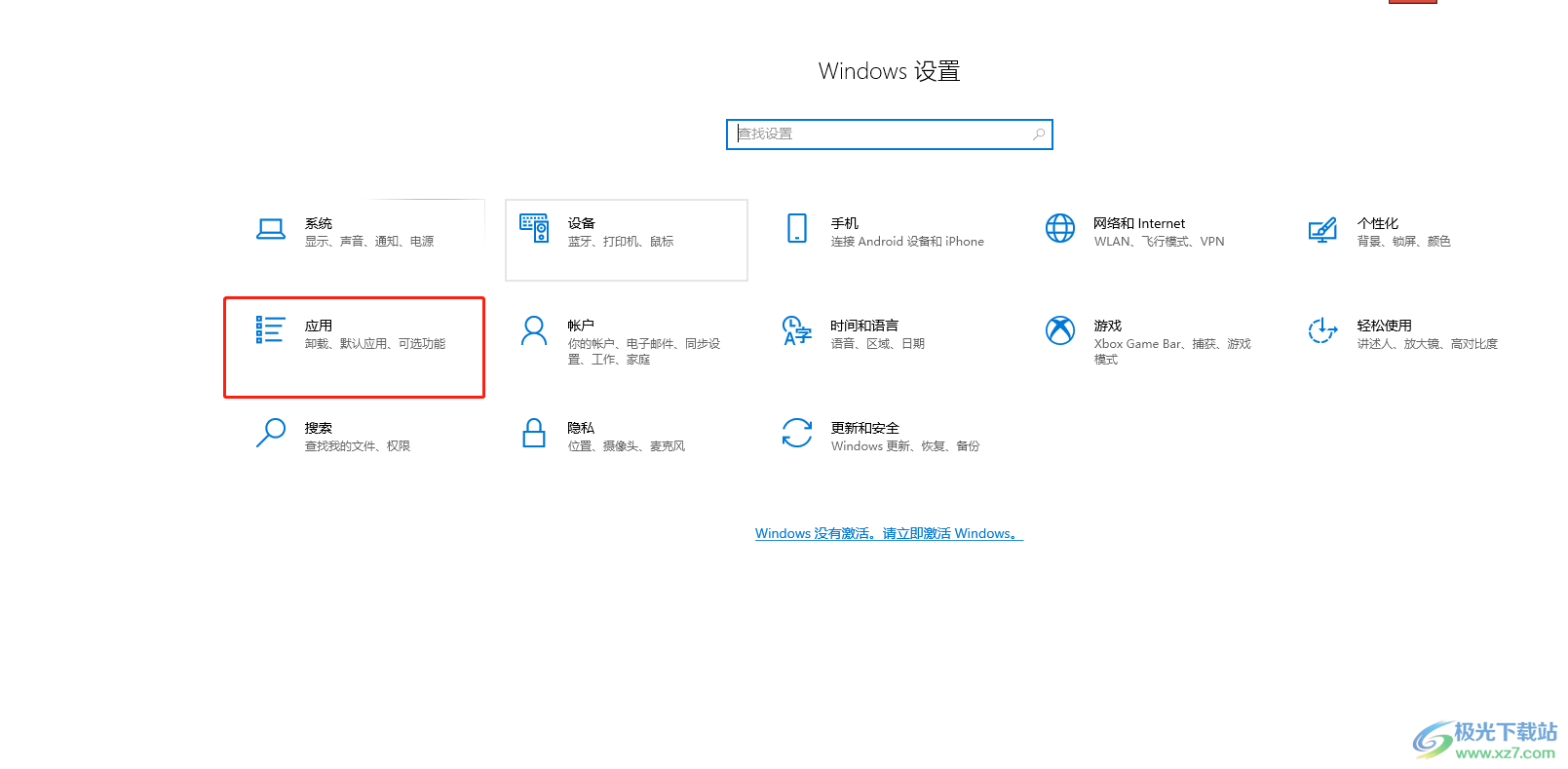This screenshot has width=1568, height=769.
Task: Click text 查找我的文件、权限
Action: [358, 446]
